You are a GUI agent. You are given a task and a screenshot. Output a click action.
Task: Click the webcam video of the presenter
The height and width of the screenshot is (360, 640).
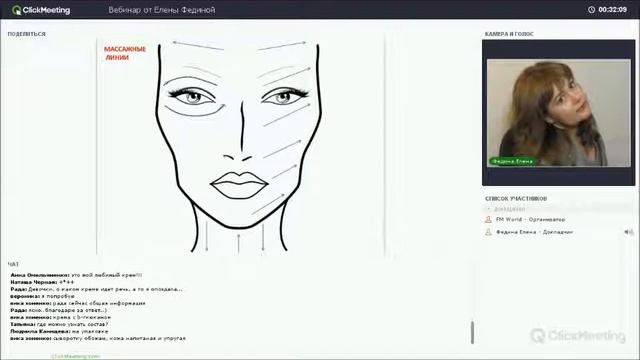[558, 113]
